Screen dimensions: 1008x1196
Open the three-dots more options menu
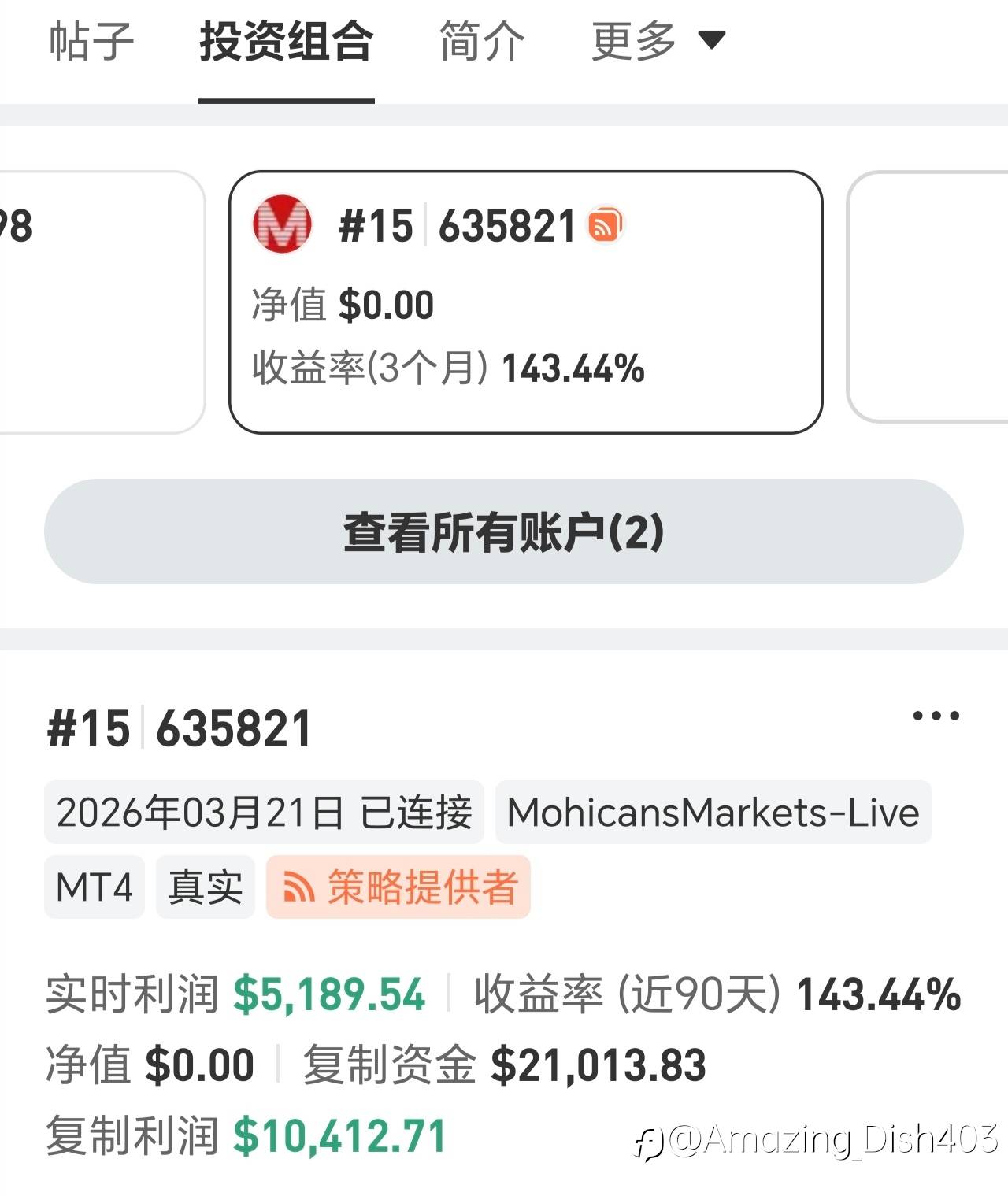tap(936, 716)
